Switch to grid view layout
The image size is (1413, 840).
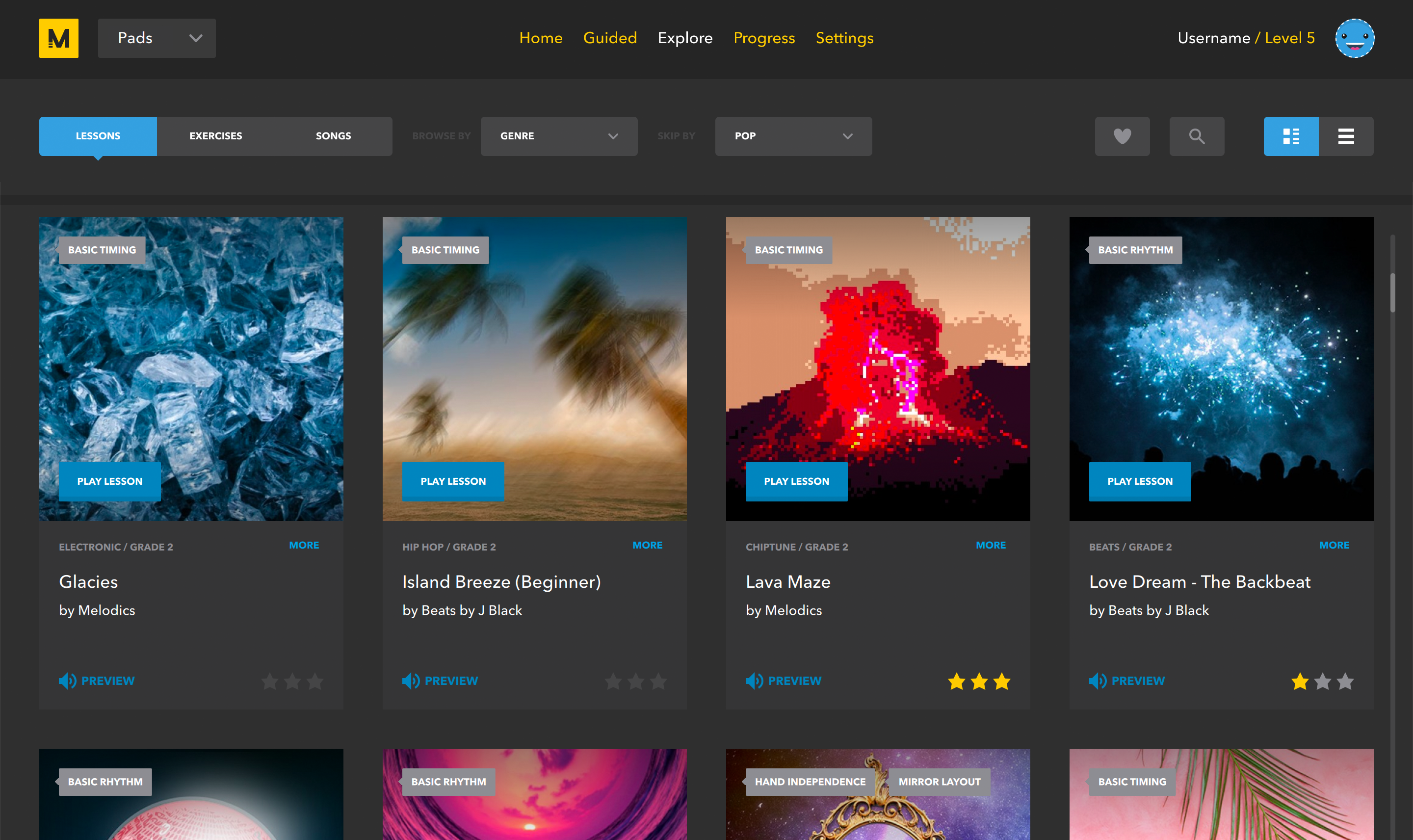pyautogui.click(x=1290, y=136)
